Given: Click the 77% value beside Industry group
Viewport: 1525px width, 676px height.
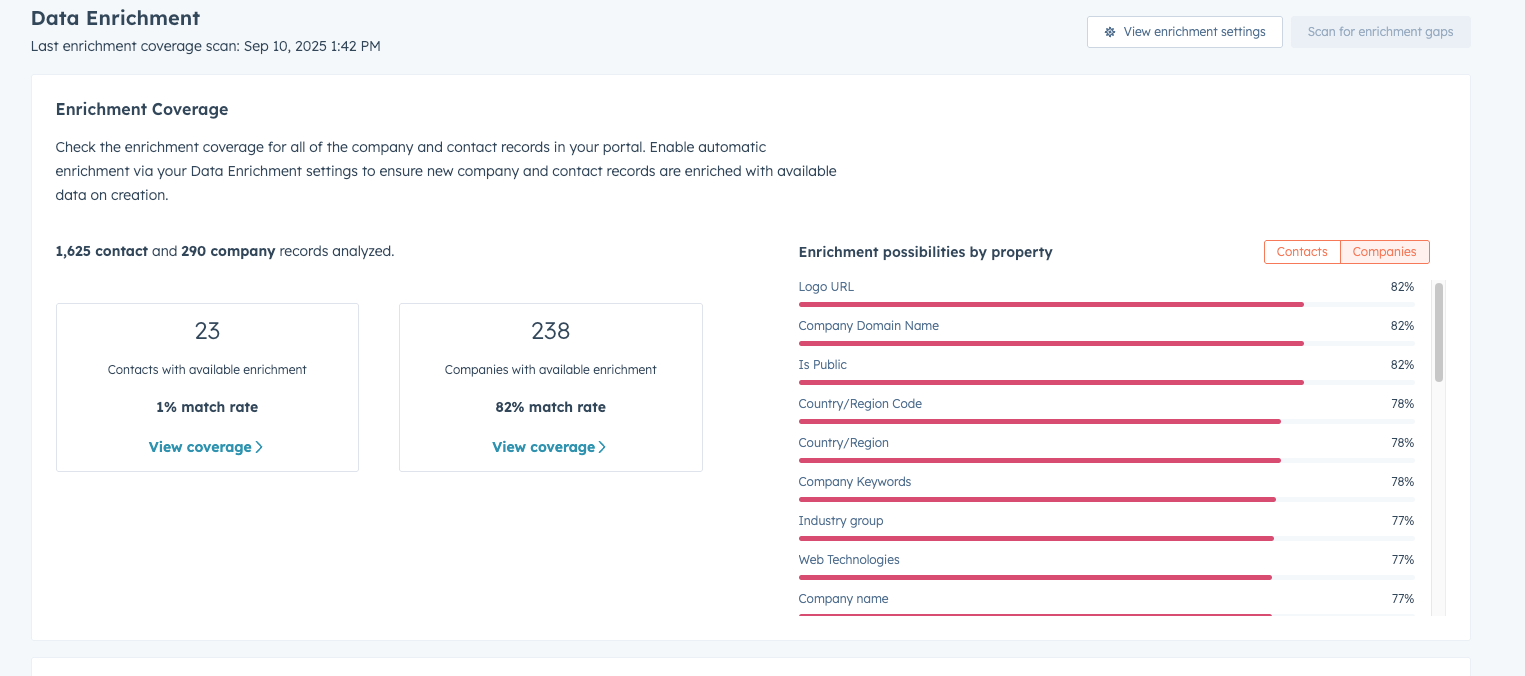Looking at the screenshot, I should (1402, 521).
